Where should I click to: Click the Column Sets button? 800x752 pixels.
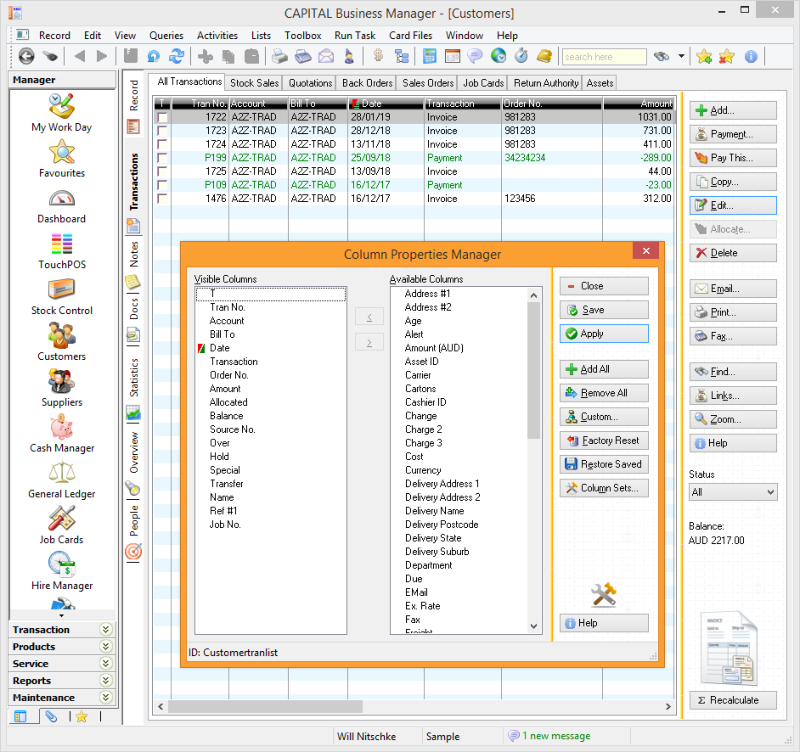(604, 488)
